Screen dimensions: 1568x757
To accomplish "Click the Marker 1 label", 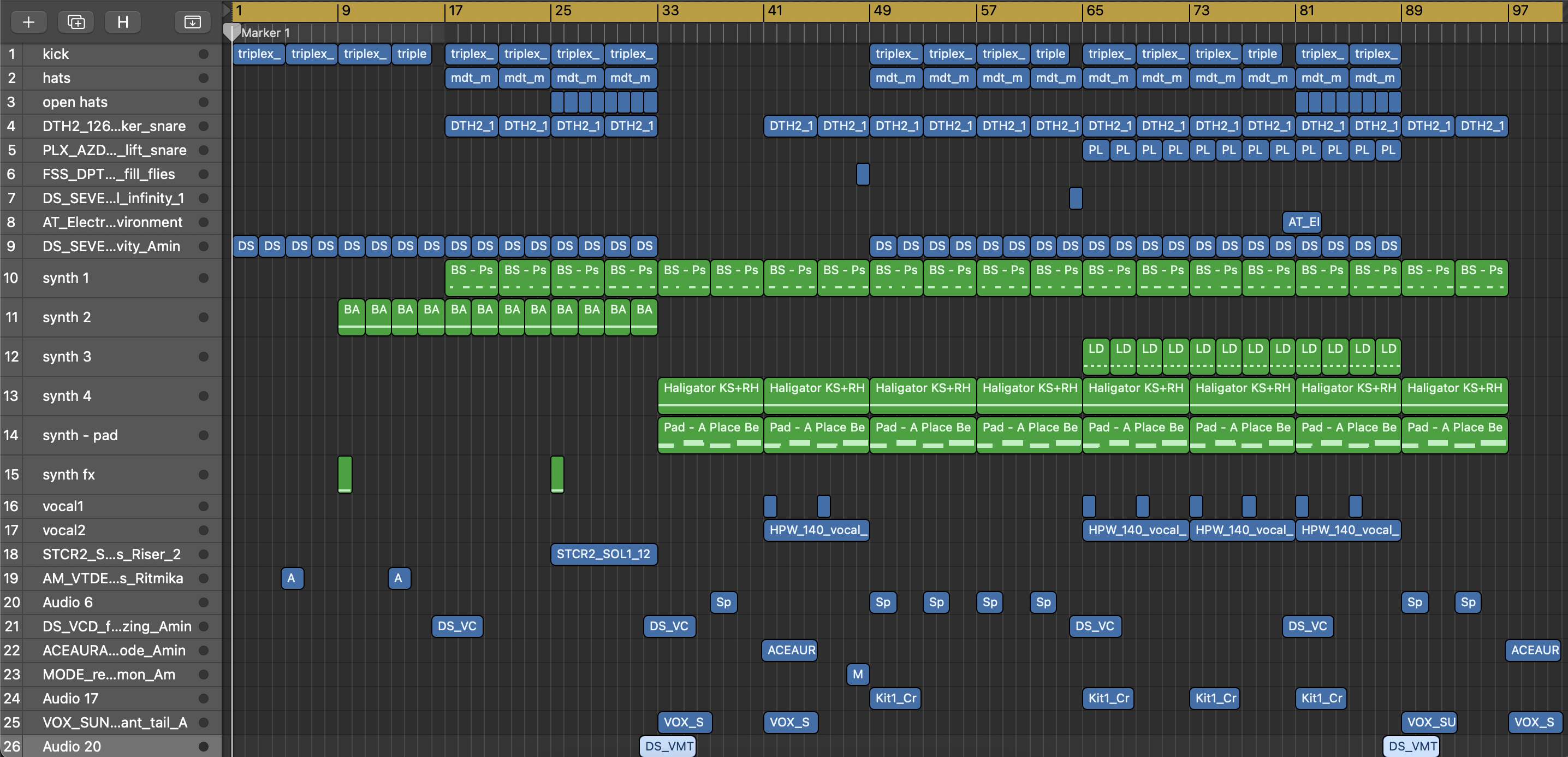I will pos(265,33).
